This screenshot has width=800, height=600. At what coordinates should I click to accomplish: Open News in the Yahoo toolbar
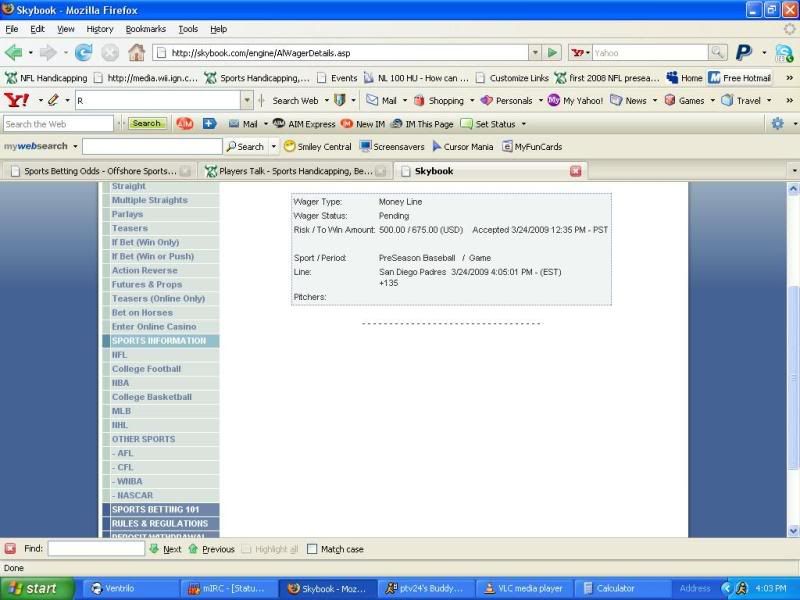click(x=629, y=101)
